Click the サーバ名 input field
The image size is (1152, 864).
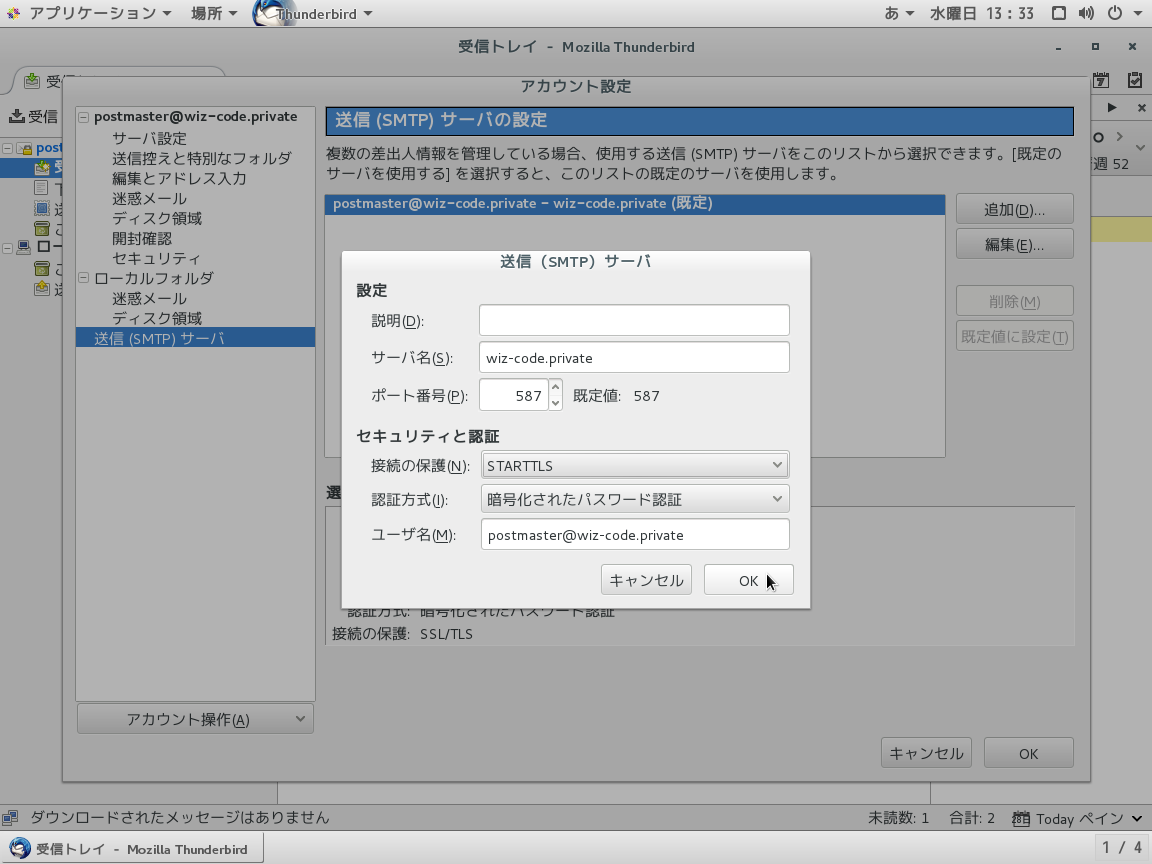[x=635, y=357]
